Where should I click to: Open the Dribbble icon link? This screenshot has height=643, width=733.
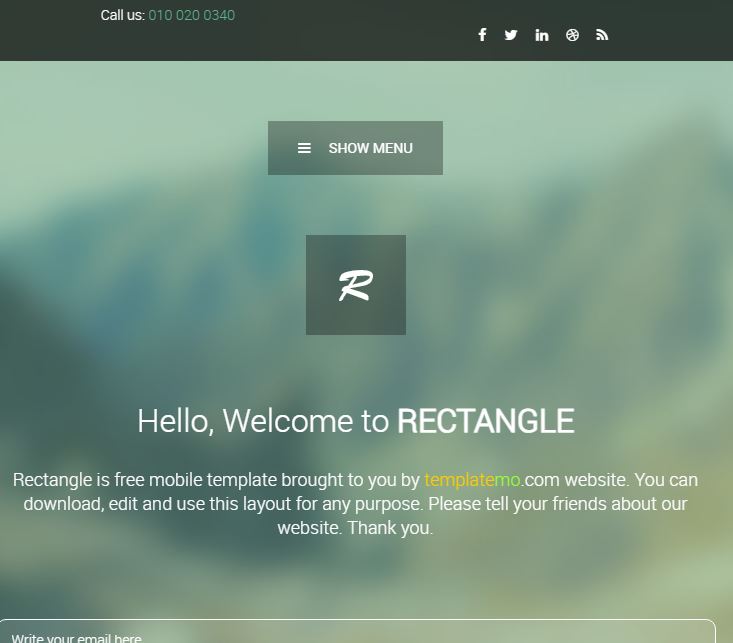[572, 35]
